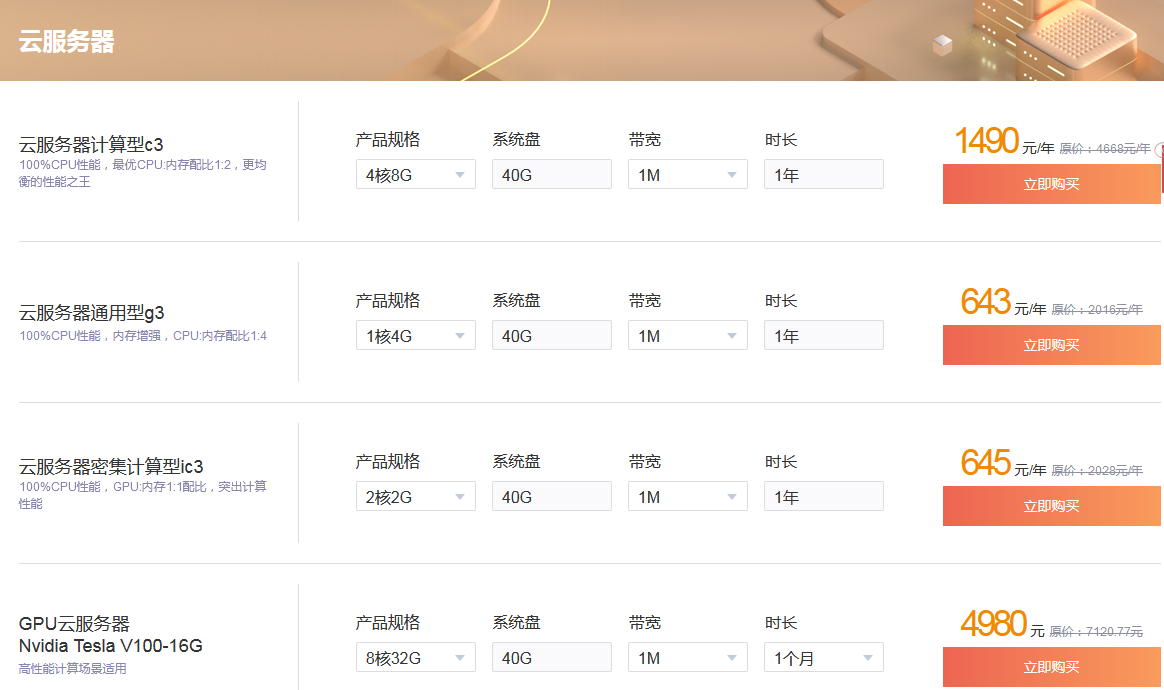Open 产品规格 dropdown for 计算型c3 server
This screenshot has width=1164, height=690.
[415, 175]
